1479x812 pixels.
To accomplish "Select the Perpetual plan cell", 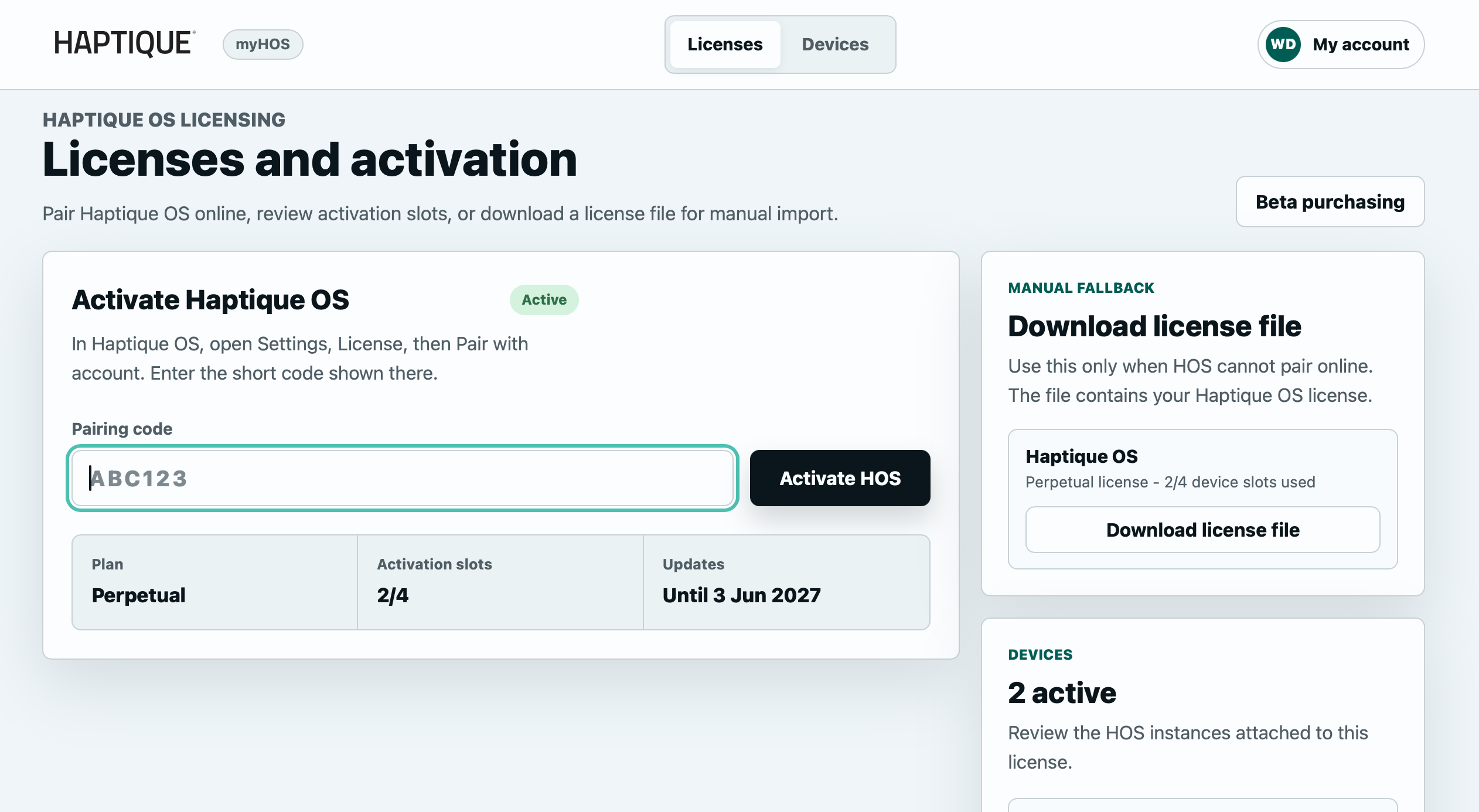I will pyautogui.click(x=214, y=582).
